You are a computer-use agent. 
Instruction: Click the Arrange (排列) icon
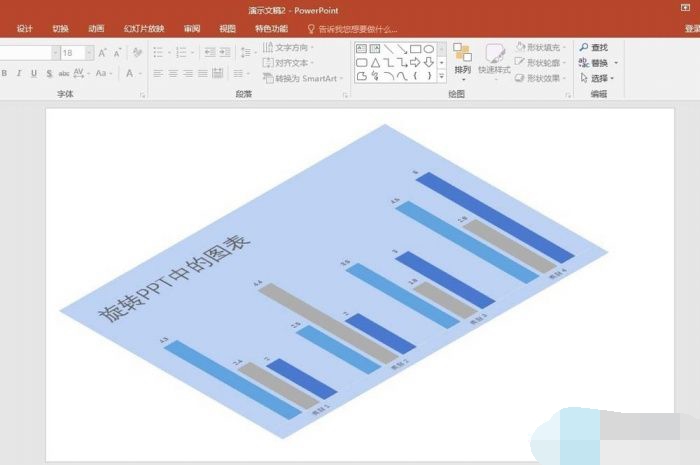462,58
